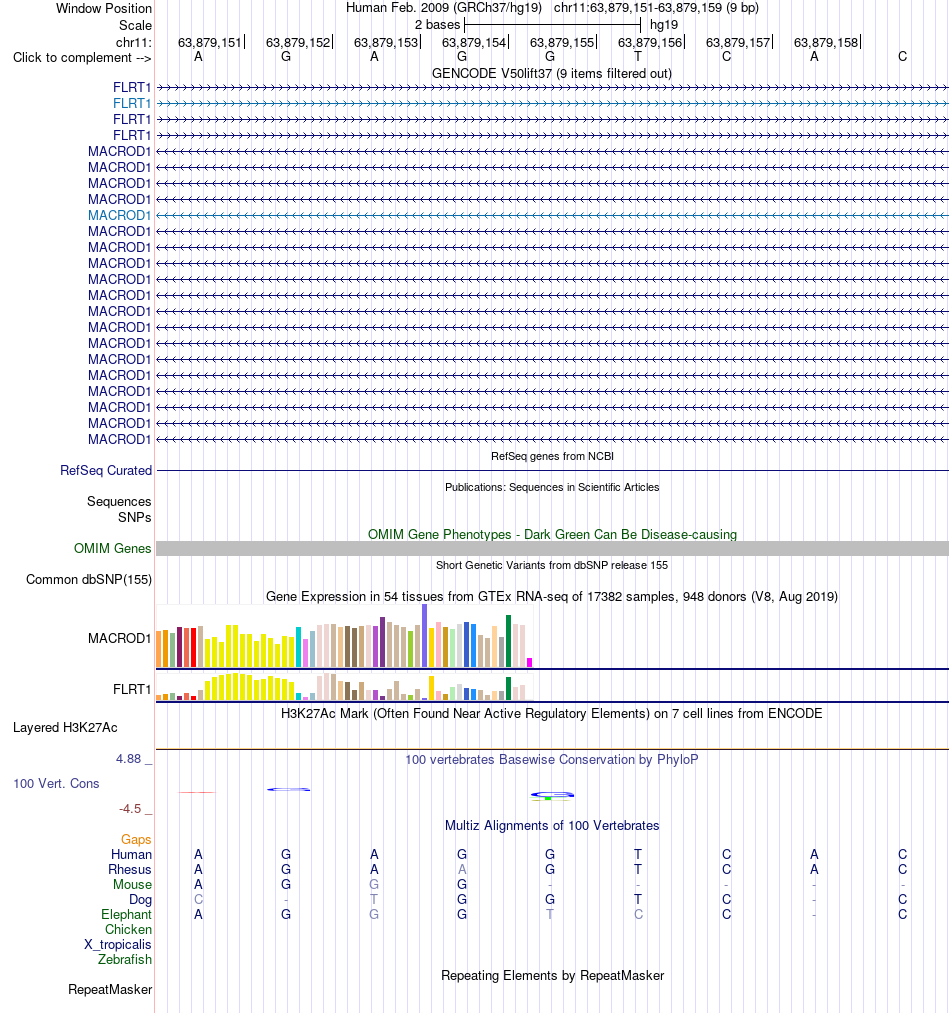Open the OMIM Gene Phenotypes track title
This screenshot has width=950, height=1013.
[552, 534]
